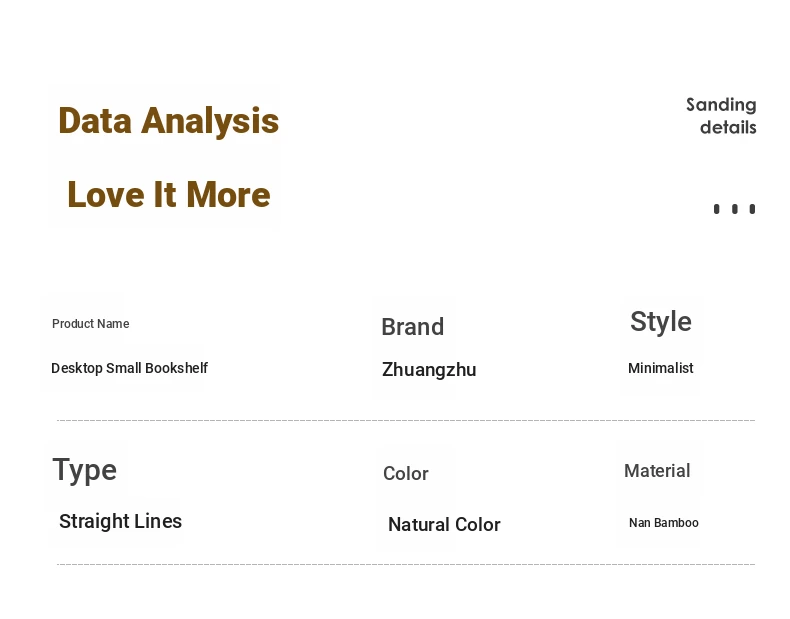Click the Material label

coord(657,471)
